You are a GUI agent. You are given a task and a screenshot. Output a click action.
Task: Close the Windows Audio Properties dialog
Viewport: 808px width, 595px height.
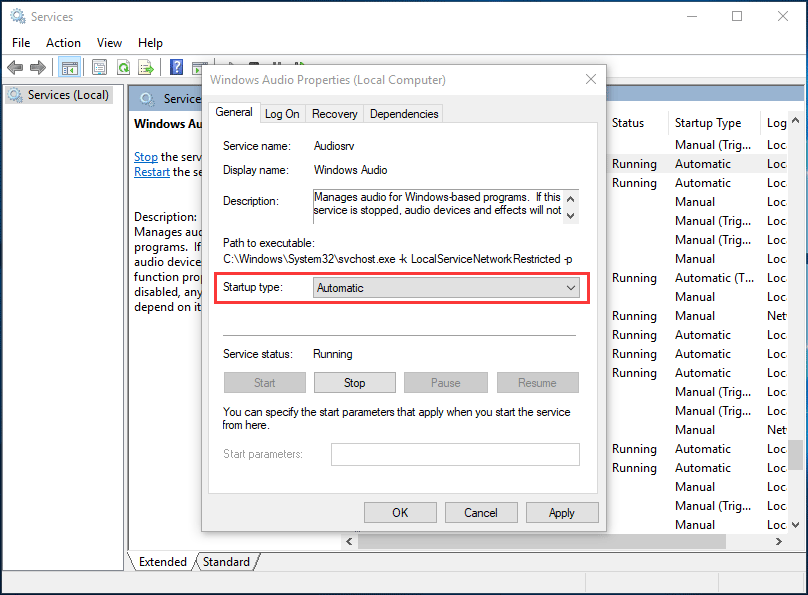coord(591,79)
